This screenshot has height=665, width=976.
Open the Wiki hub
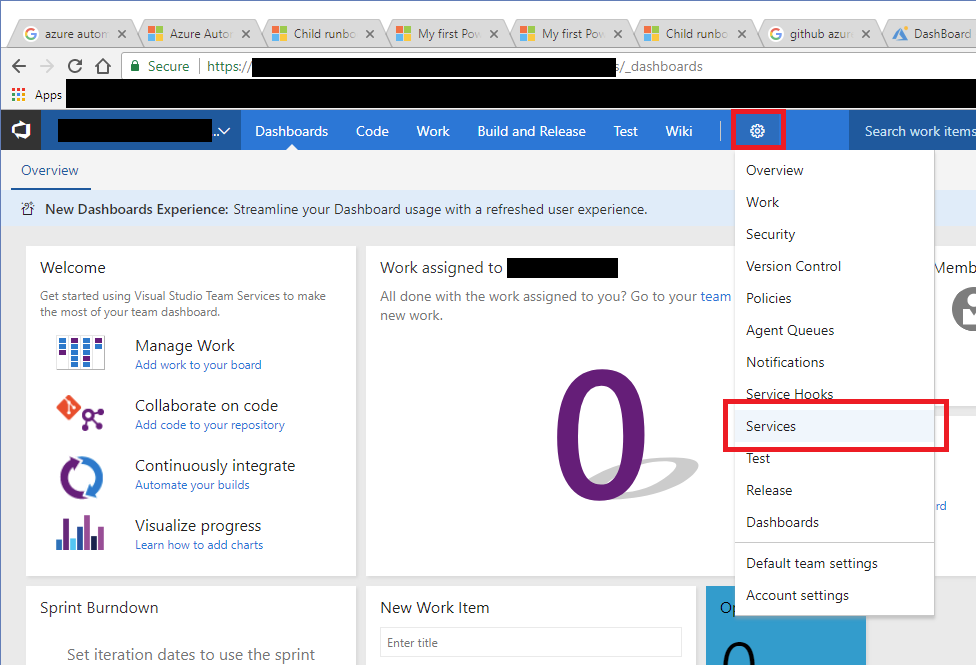(678, 131)
